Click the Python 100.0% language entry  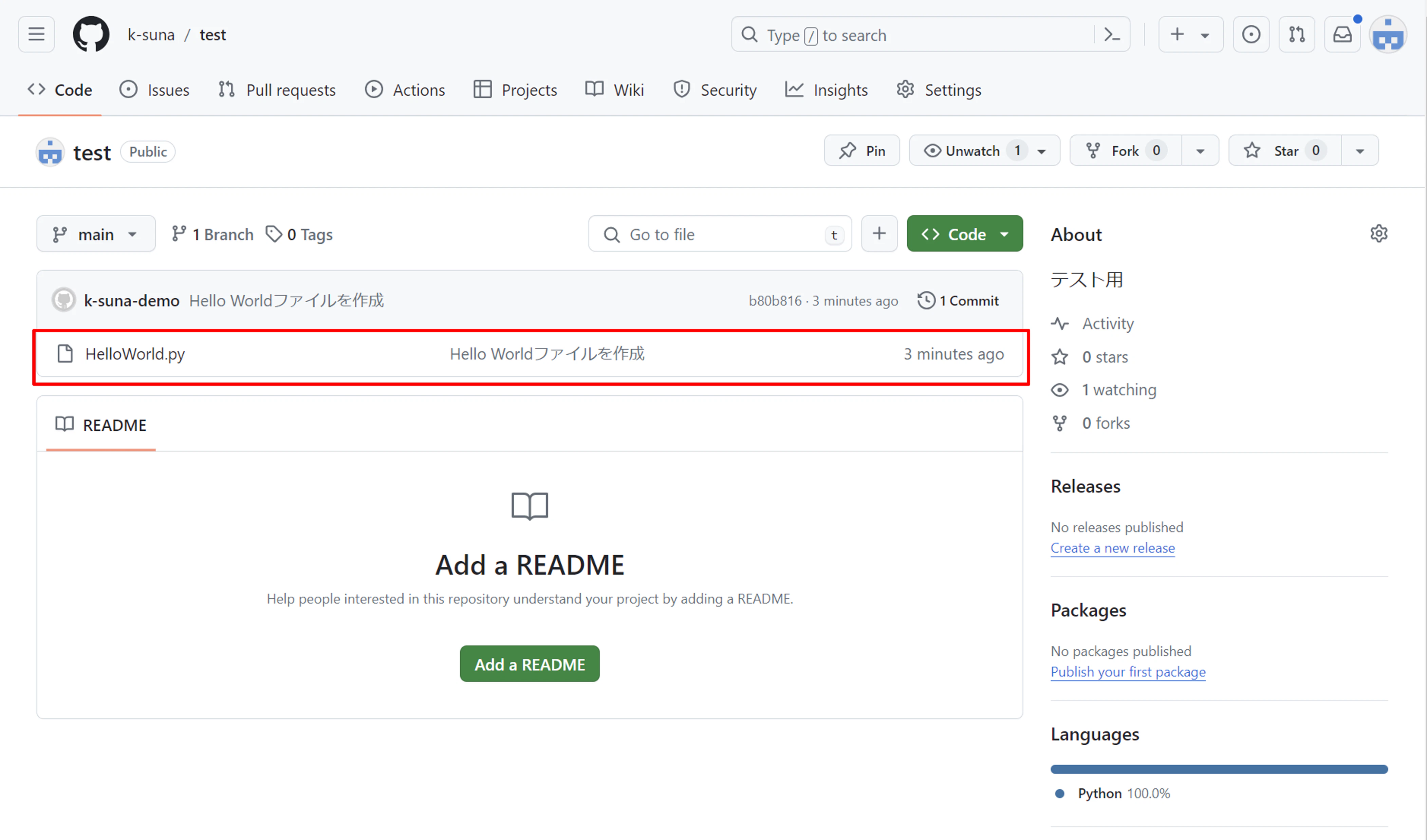tap(1113, 794)
